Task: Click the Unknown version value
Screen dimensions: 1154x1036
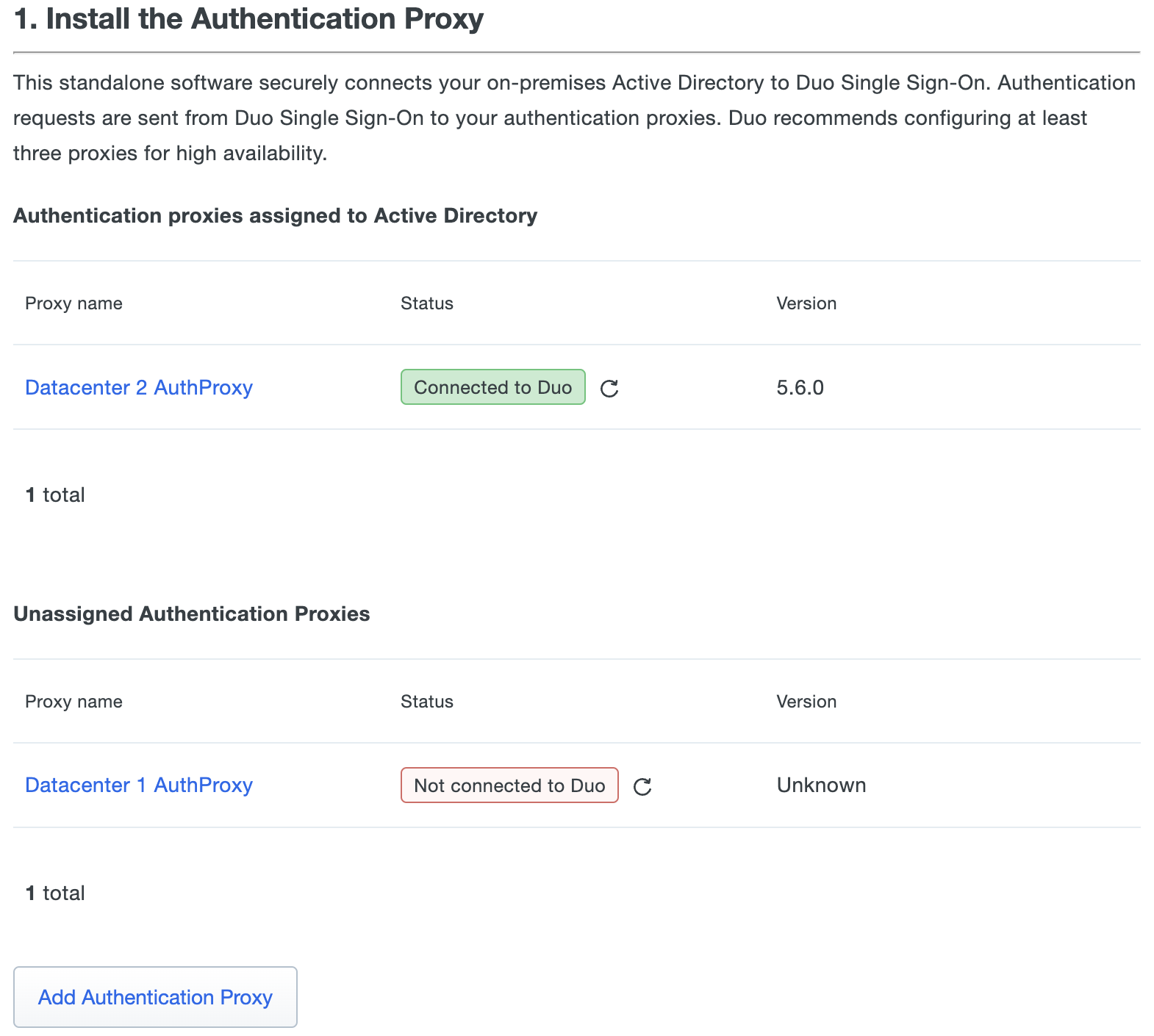Action: point(821,785)
